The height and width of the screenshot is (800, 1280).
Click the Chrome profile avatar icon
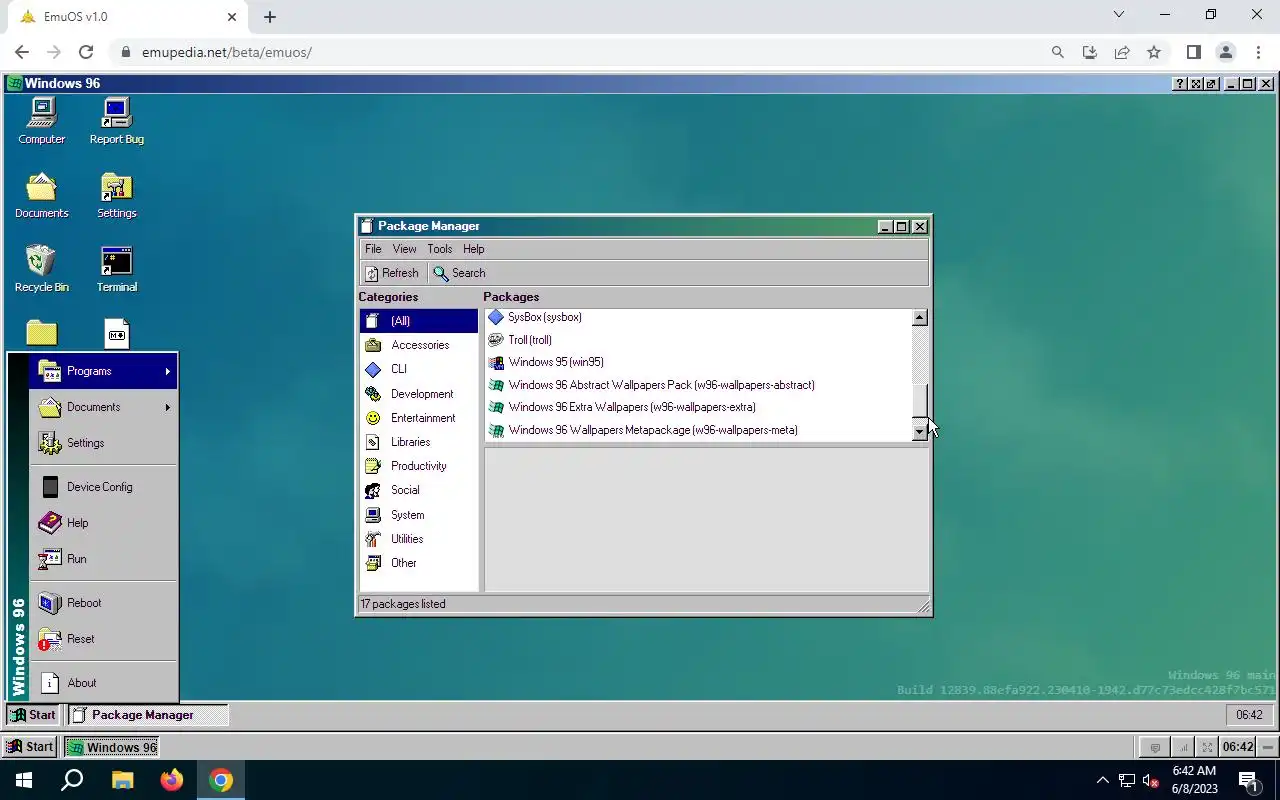point(1225,52)
